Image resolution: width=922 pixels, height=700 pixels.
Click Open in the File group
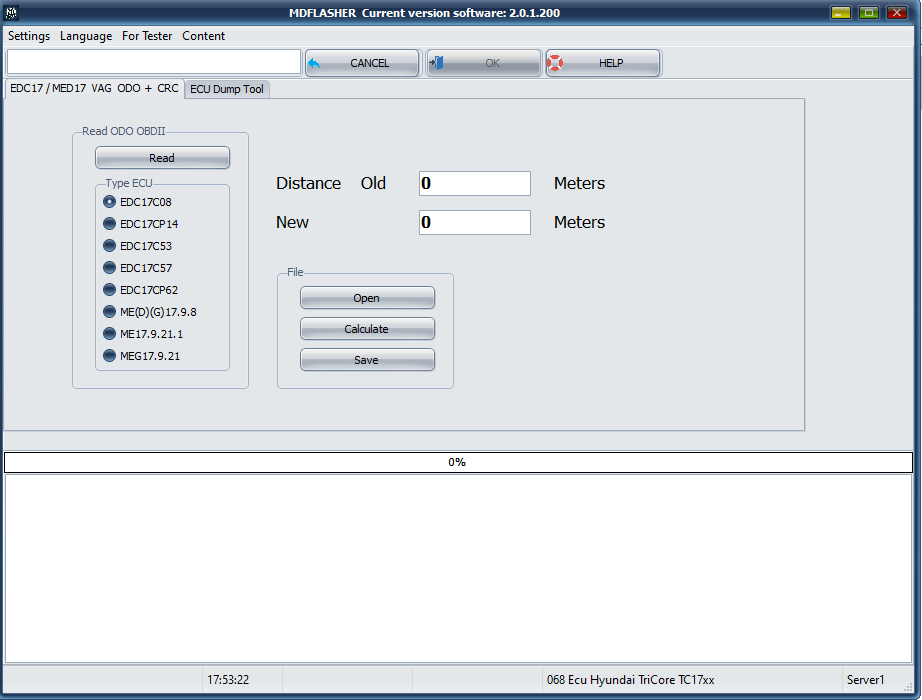[x=367, y=298]
